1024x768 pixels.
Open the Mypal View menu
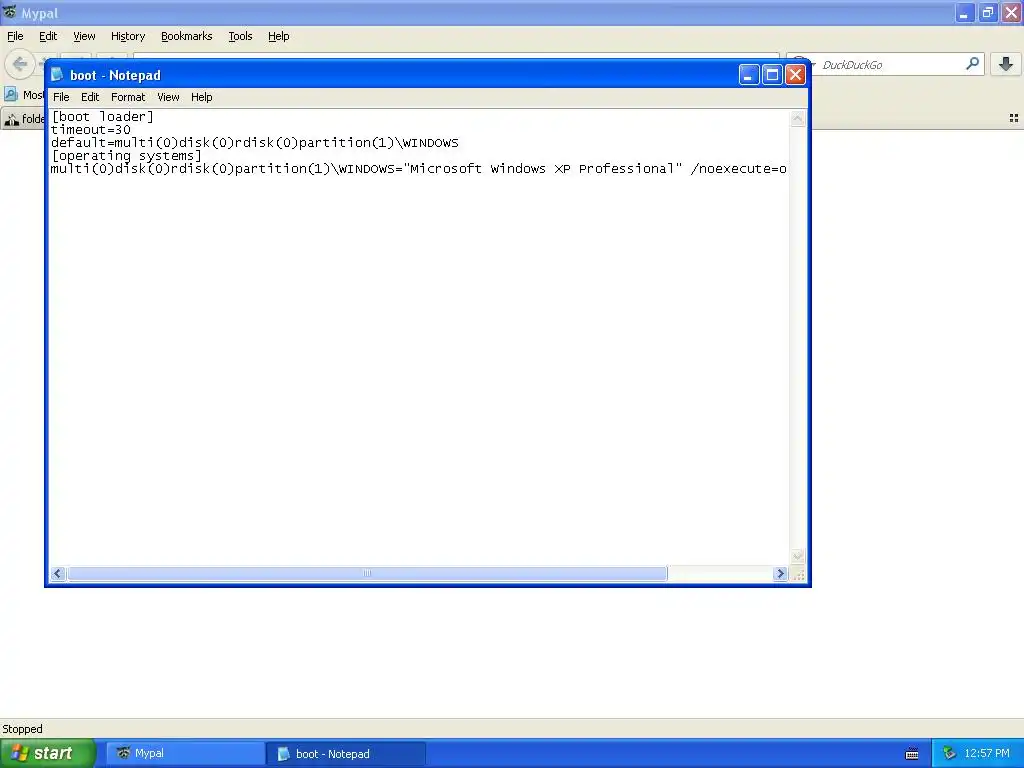(84, 36)
